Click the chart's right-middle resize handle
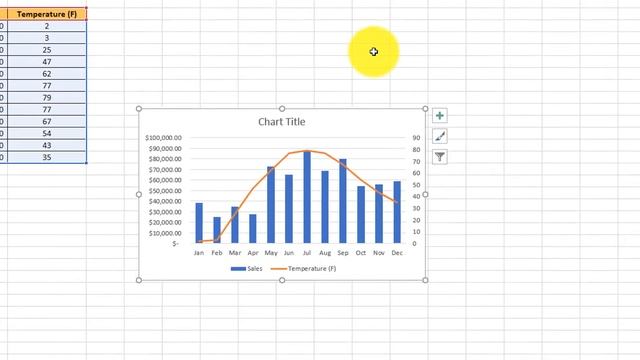The height and width of the screenshot is (360, 640). pos(425,194)
